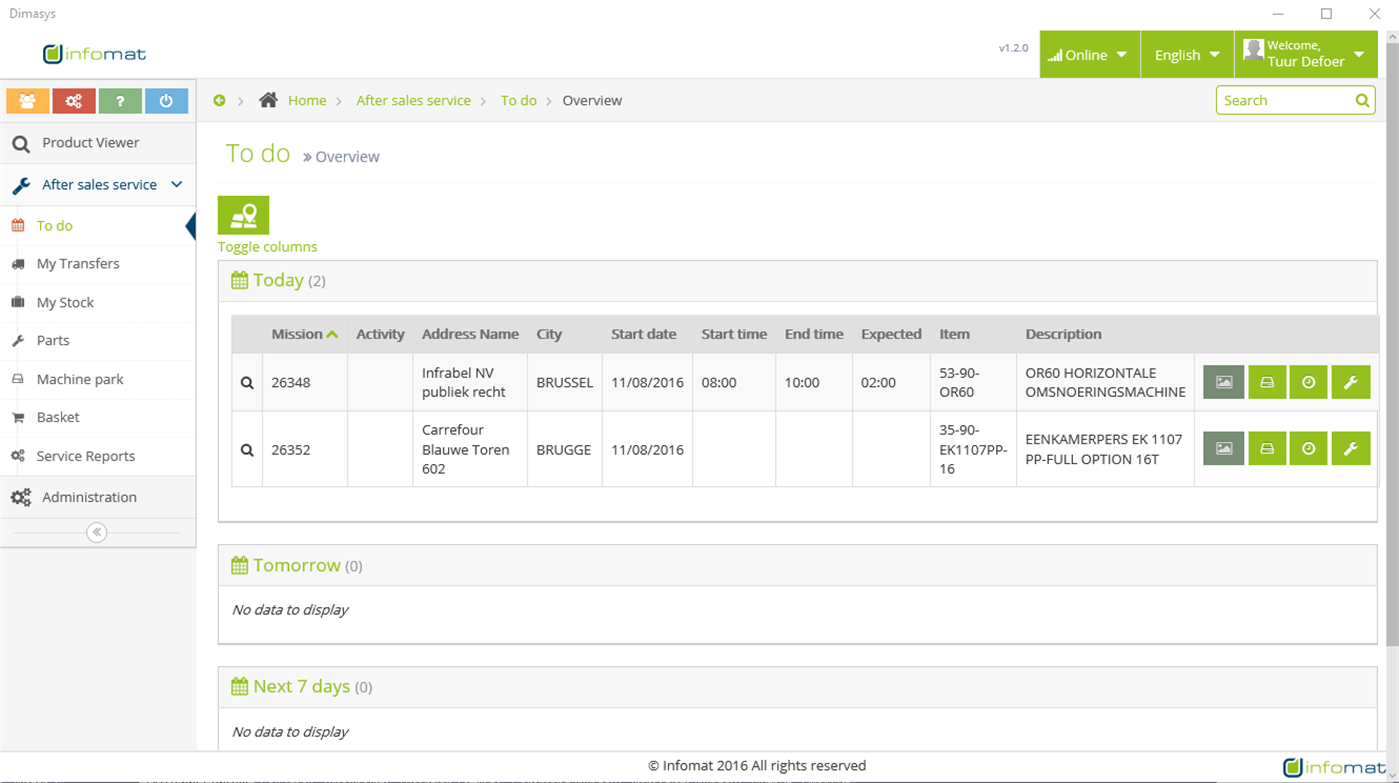Open the Online status dropdown

(1089, 55)
